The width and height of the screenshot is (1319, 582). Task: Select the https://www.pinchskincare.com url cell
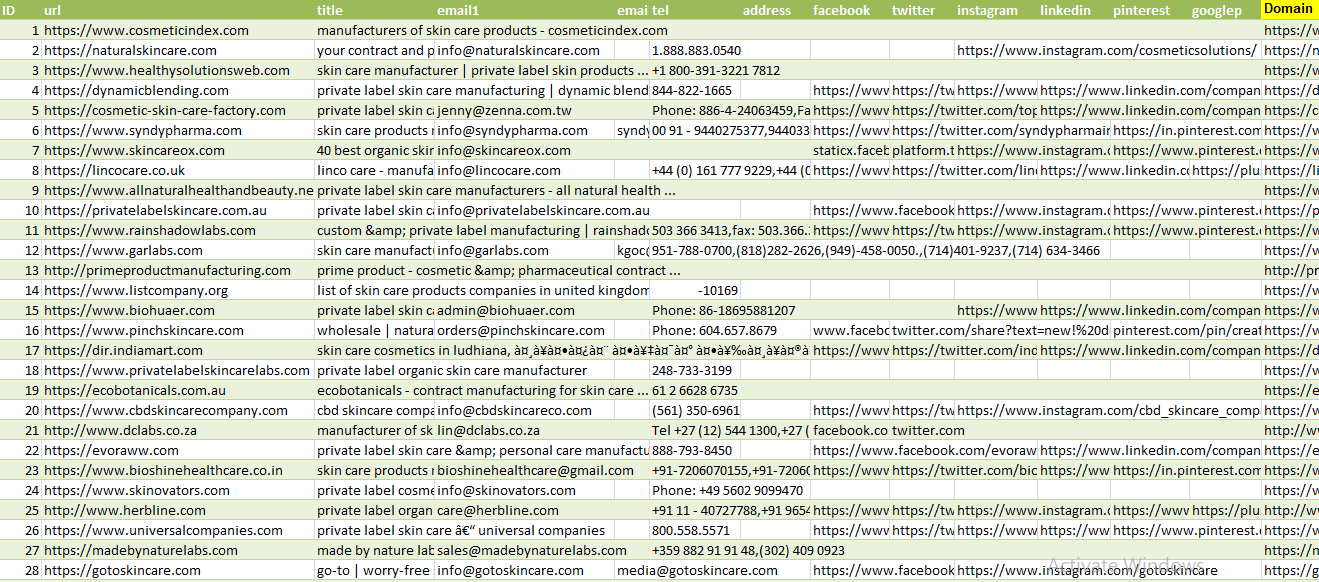tap(178, 330)
